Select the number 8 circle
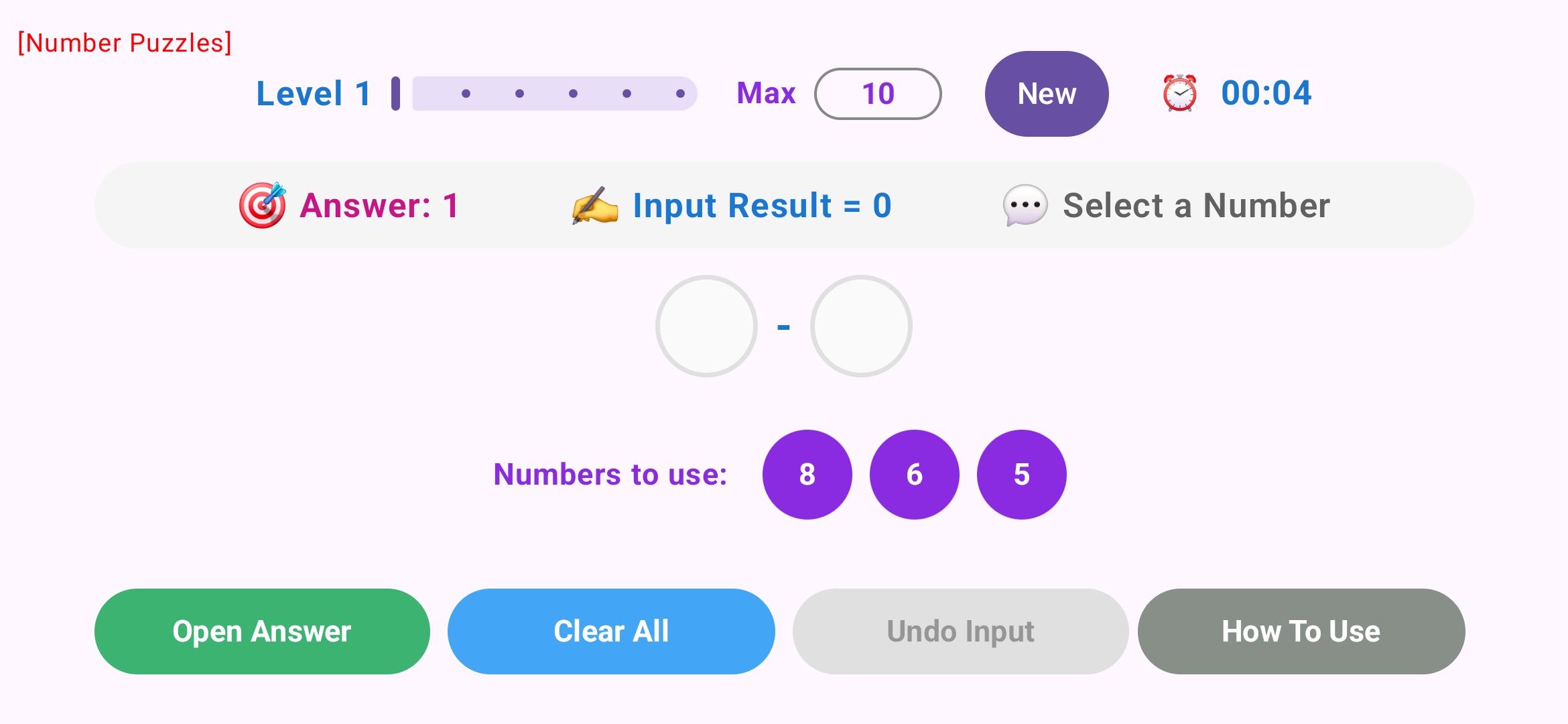Viewport: 1568px width, 724px height. (807, 475)
